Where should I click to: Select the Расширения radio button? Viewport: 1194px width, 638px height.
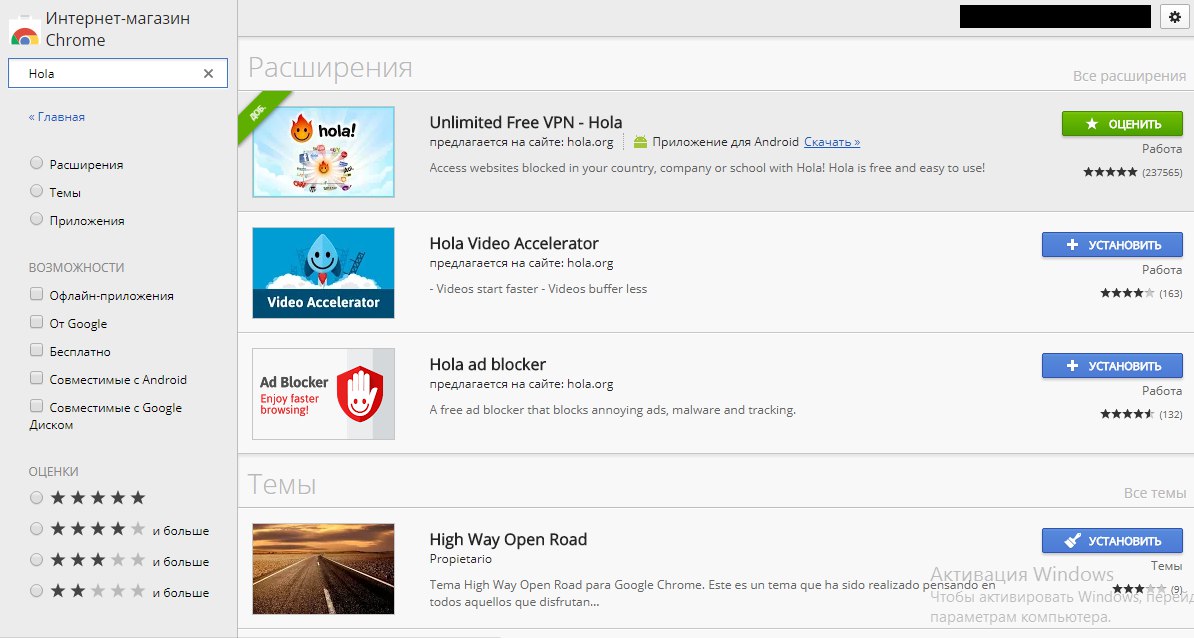(x=36, y=163)
